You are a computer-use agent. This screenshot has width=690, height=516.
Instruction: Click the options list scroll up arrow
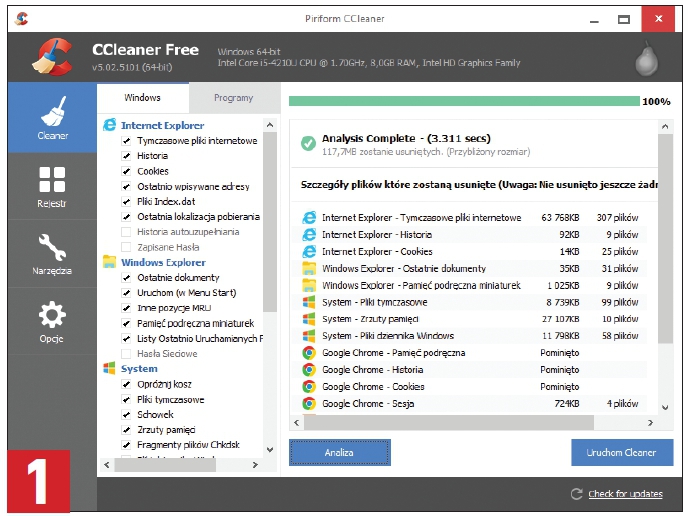click(x=270, y=125)
